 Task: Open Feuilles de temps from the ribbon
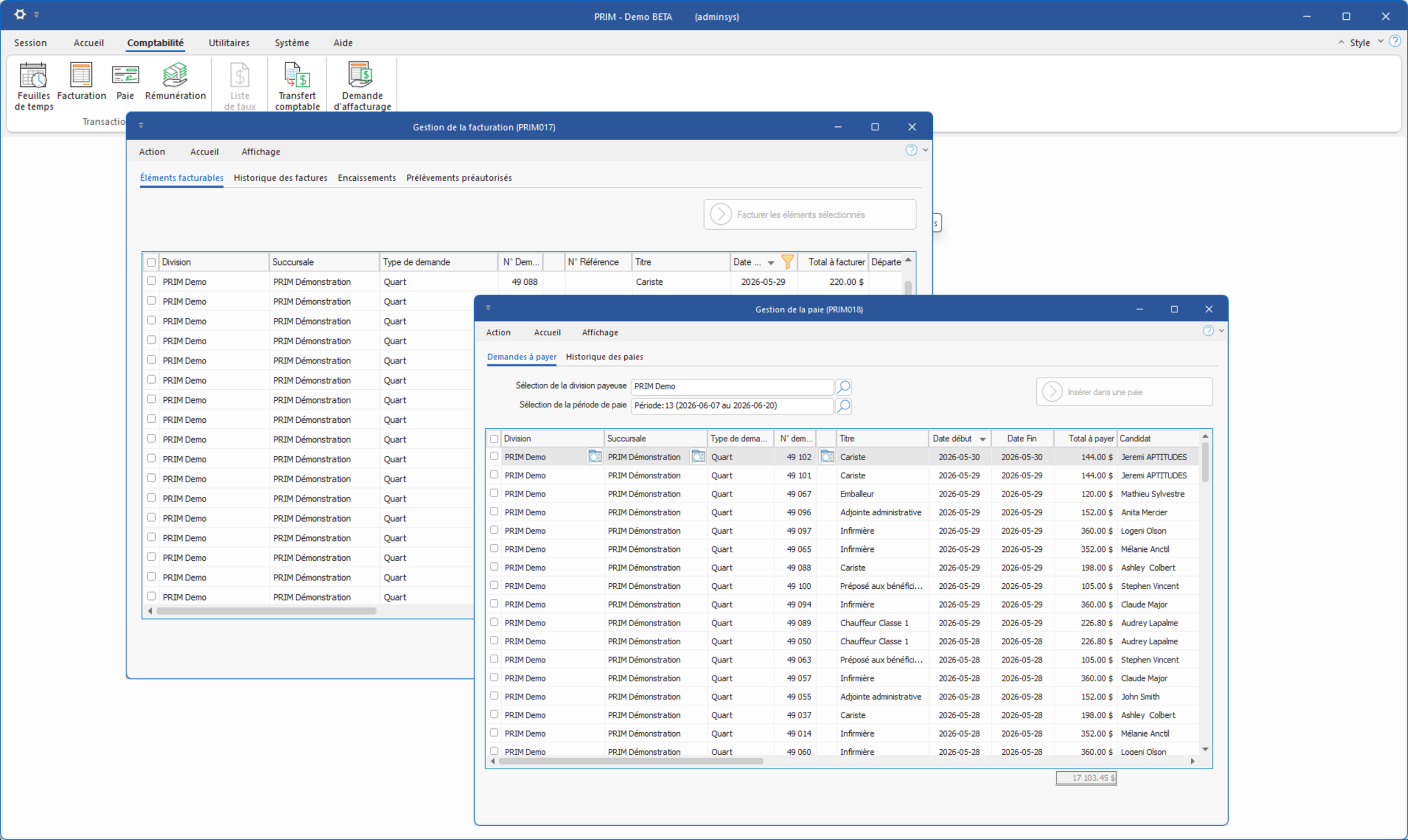34,86
